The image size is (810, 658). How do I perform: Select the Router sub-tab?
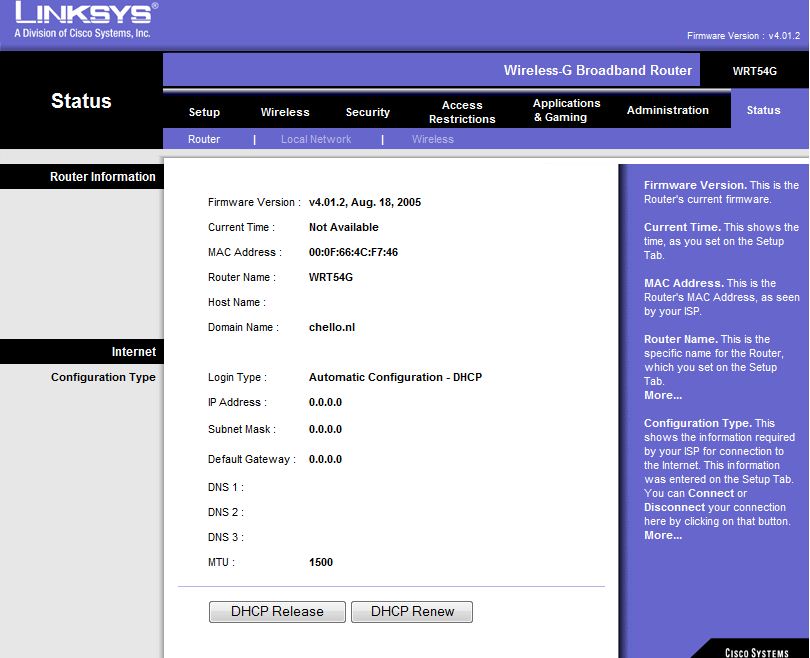point(204,139)
